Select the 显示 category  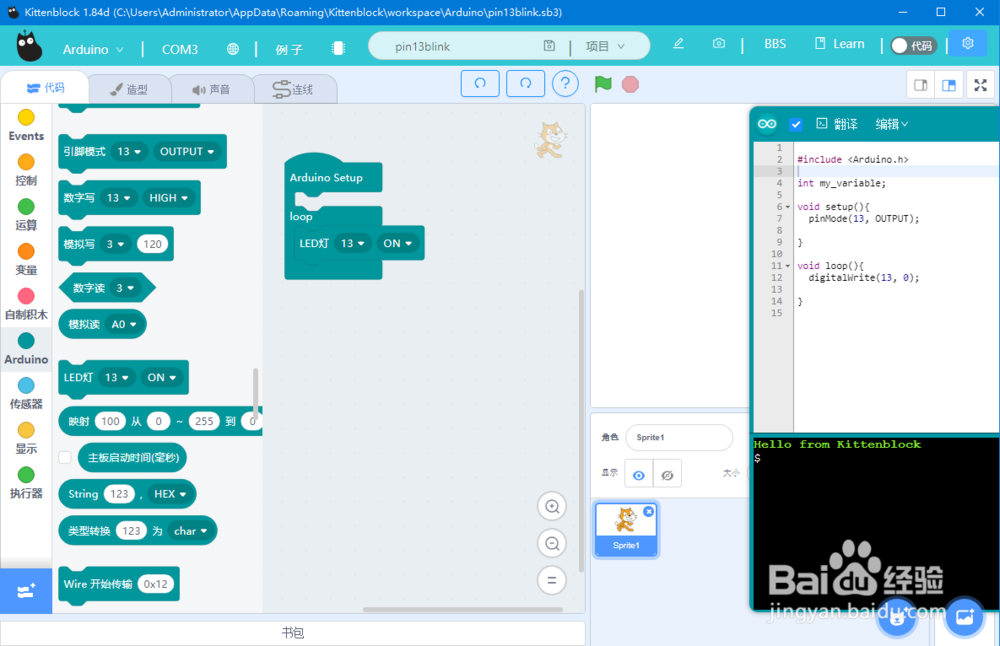(26, 437)
